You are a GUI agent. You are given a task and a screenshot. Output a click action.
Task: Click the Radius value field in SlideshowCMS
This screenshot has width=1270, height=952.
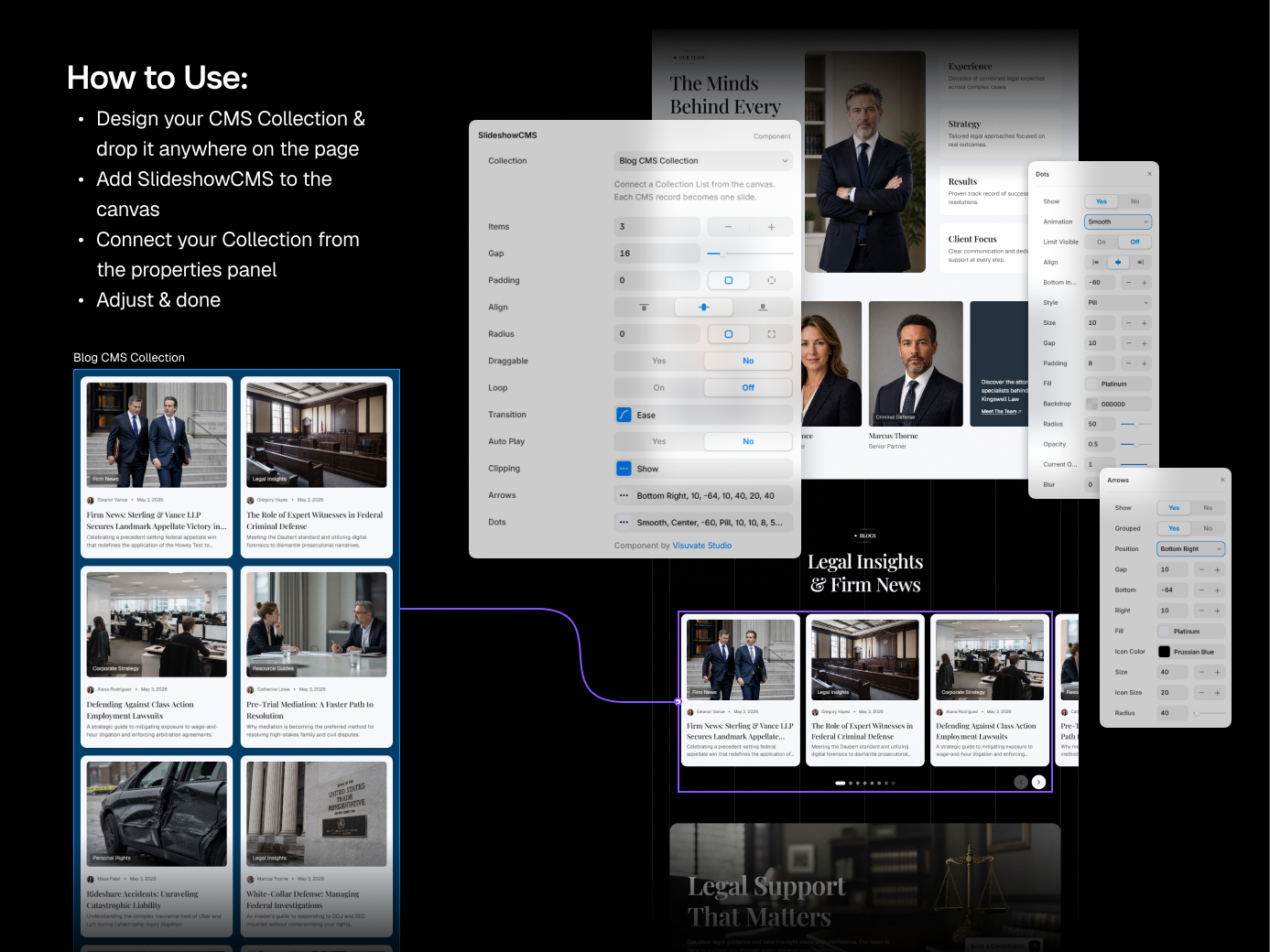point(657,334)
